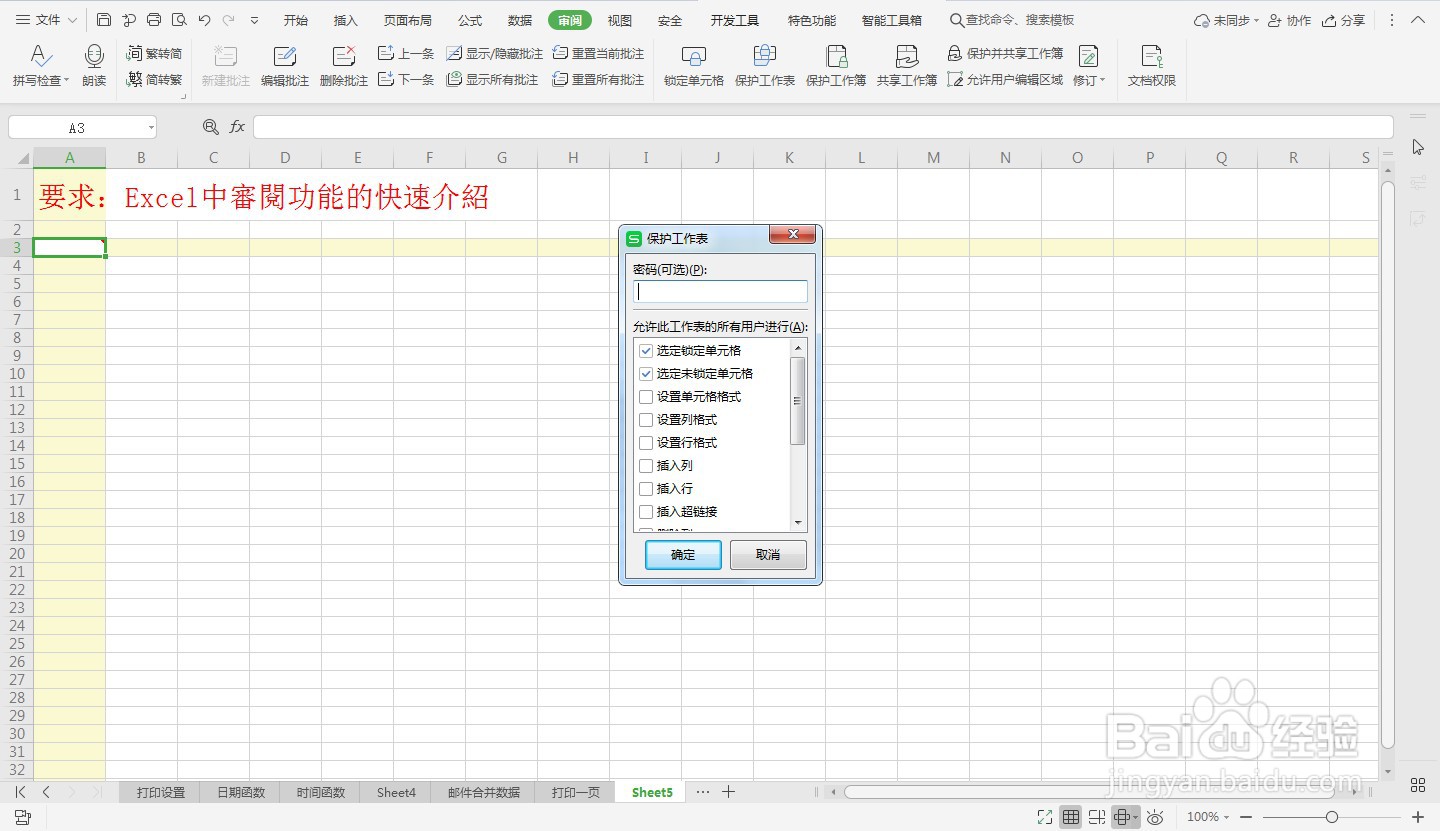Open the 100% zoom level dropdown

(x=1208, y=817)
